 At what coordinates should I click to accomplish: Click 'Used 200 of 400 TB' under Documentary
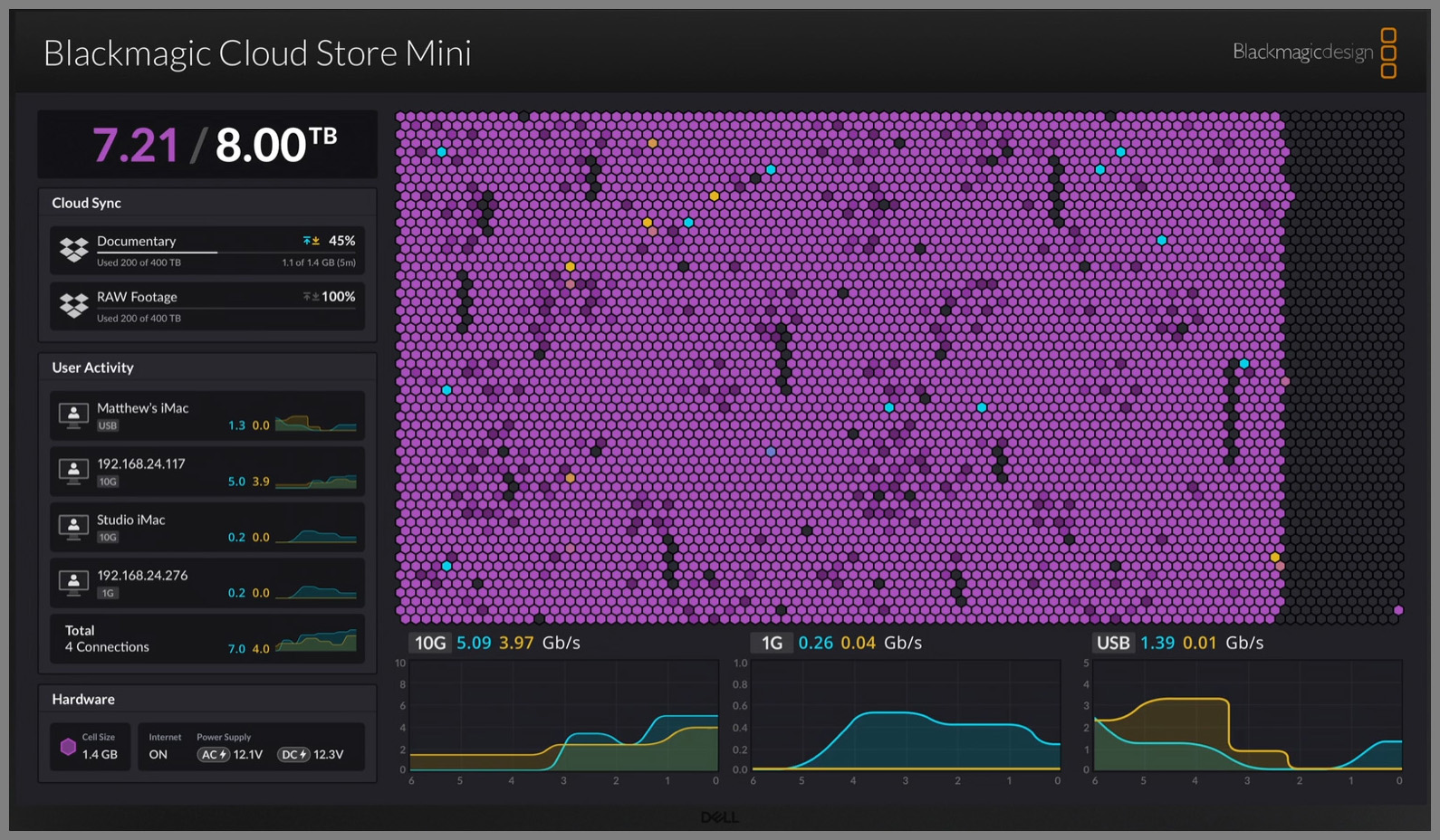point(139,262)
